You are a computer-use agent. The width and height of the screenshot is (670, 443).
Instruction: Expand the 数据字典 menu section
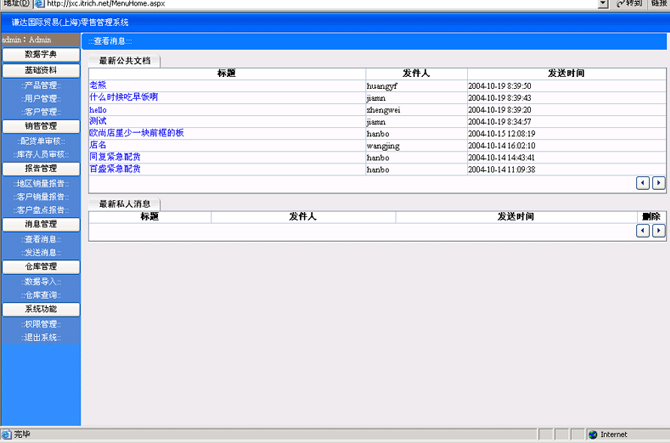coord(40,55)
